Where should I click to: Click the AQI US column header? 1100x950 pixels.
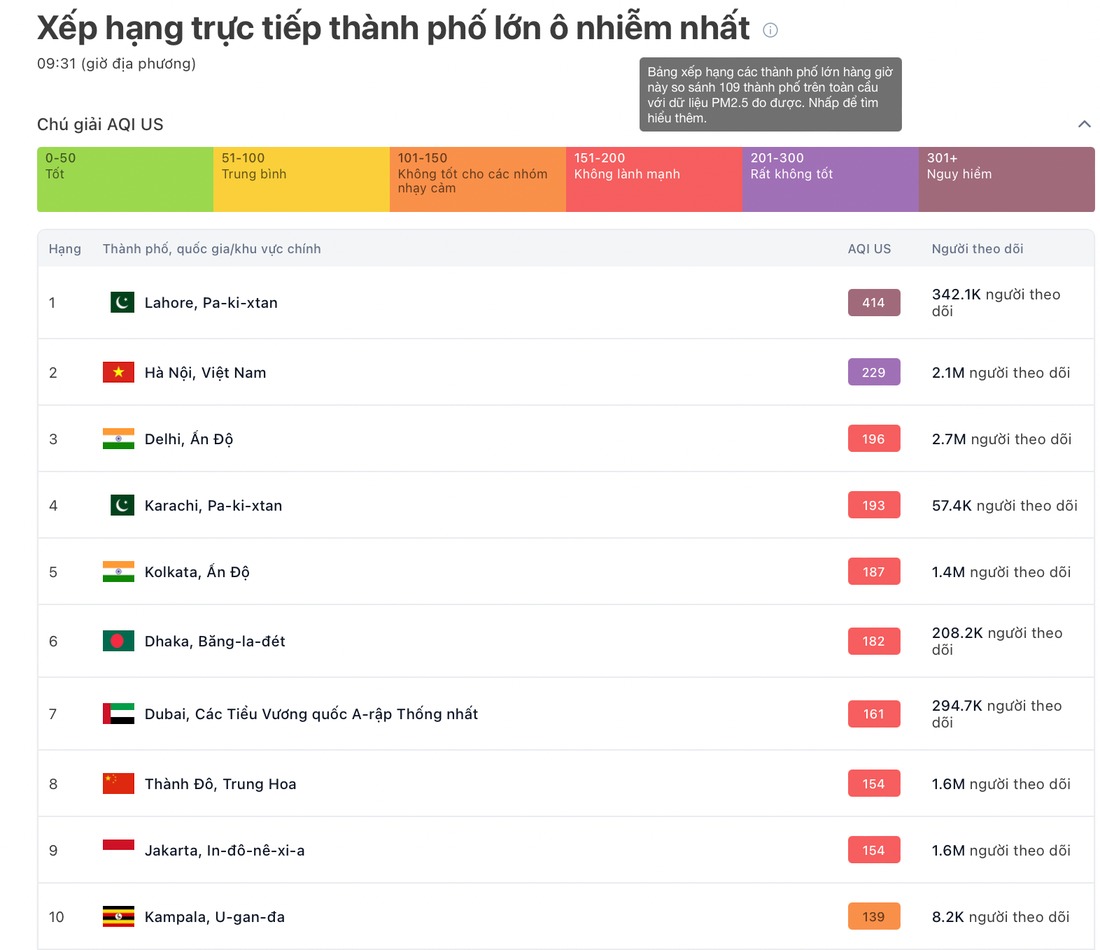[869, 249]
